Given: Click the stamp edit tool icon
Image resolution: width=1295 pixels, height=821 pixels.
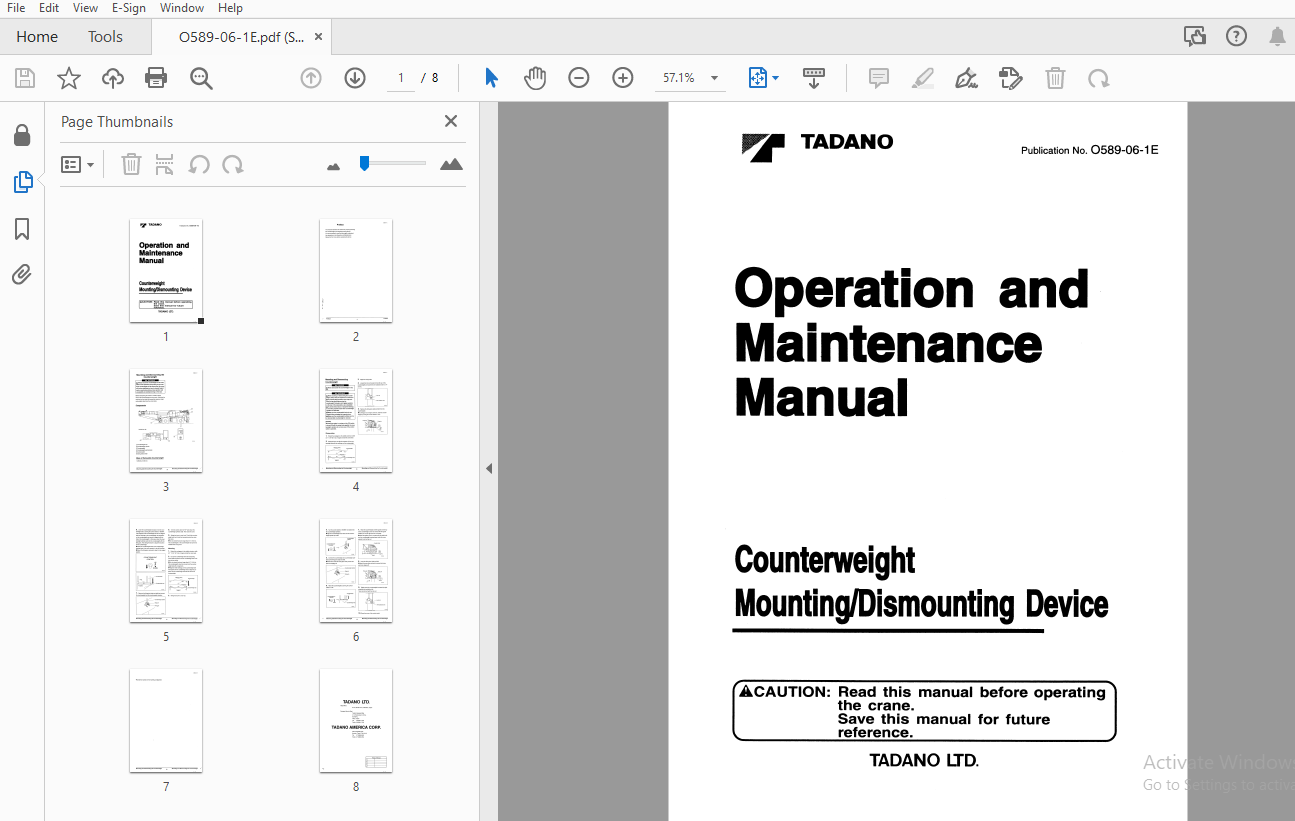Looking at the screenshot, I should (x=1011, y=78).
